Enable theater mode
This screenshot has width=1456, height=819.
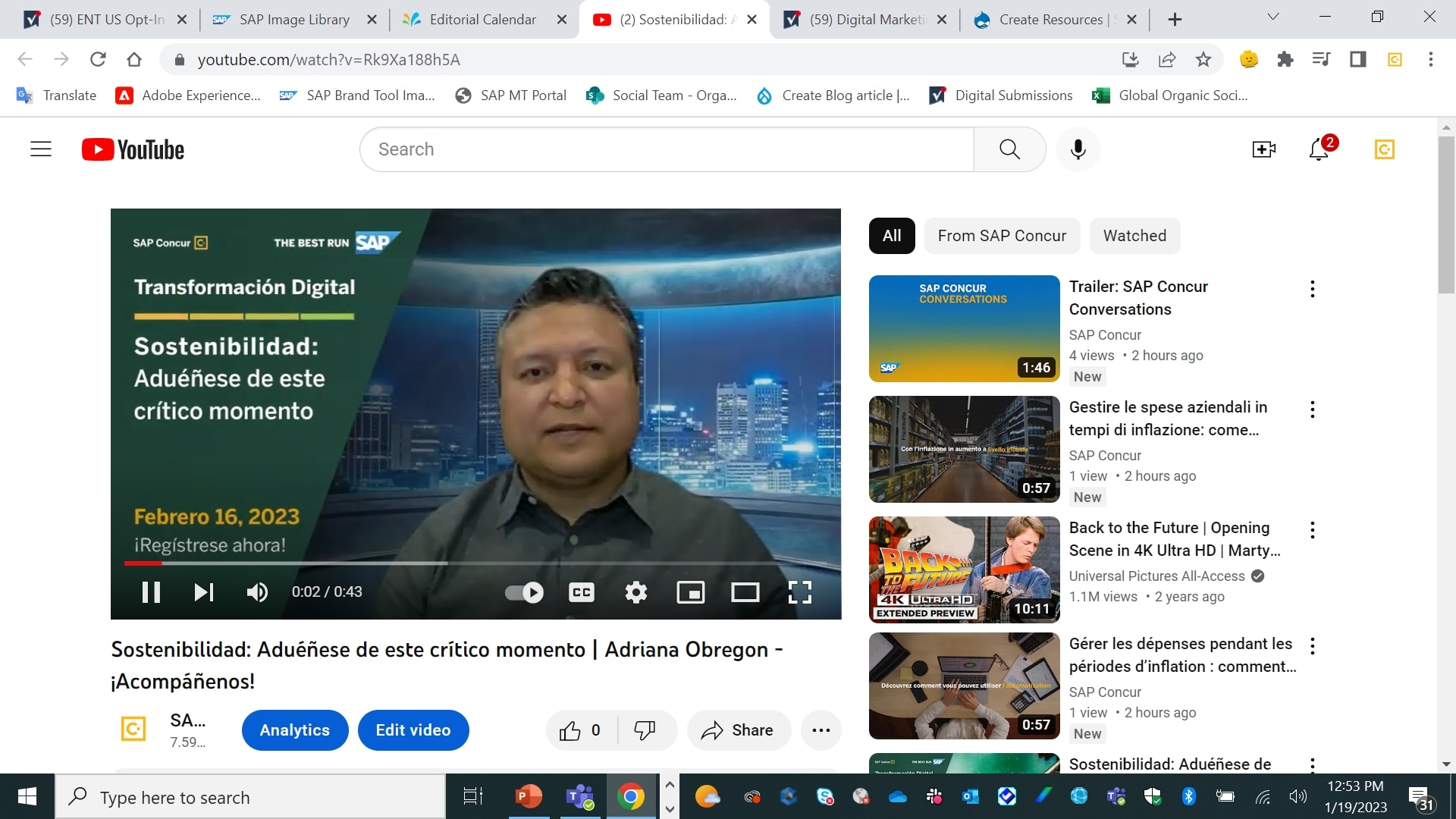tap(745, 592)
